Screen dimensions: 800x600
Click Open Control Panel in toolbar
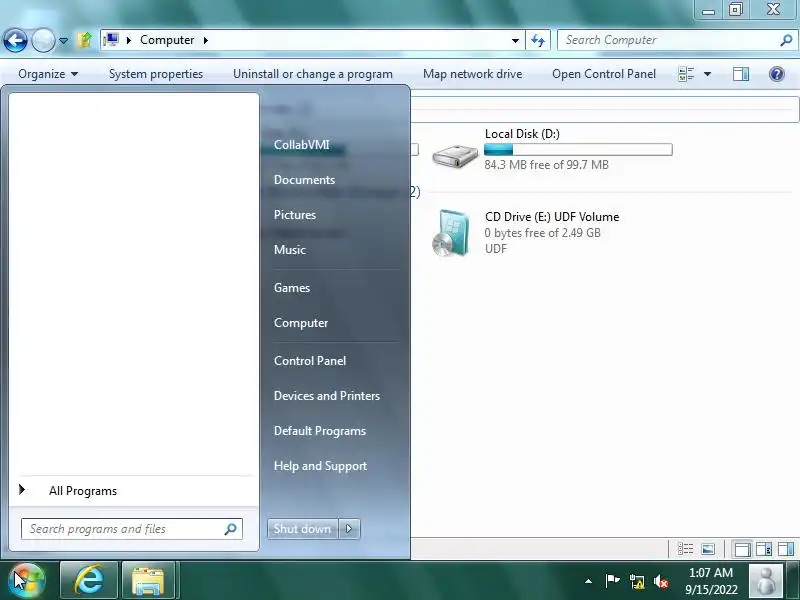604,74
